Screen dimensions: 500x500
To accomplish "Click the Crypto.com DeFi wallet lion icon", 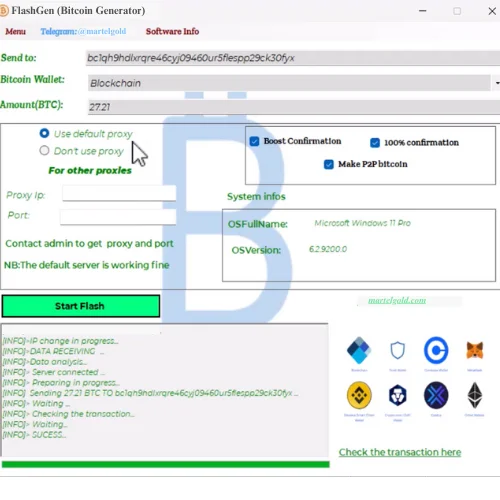I will [398, 395].
